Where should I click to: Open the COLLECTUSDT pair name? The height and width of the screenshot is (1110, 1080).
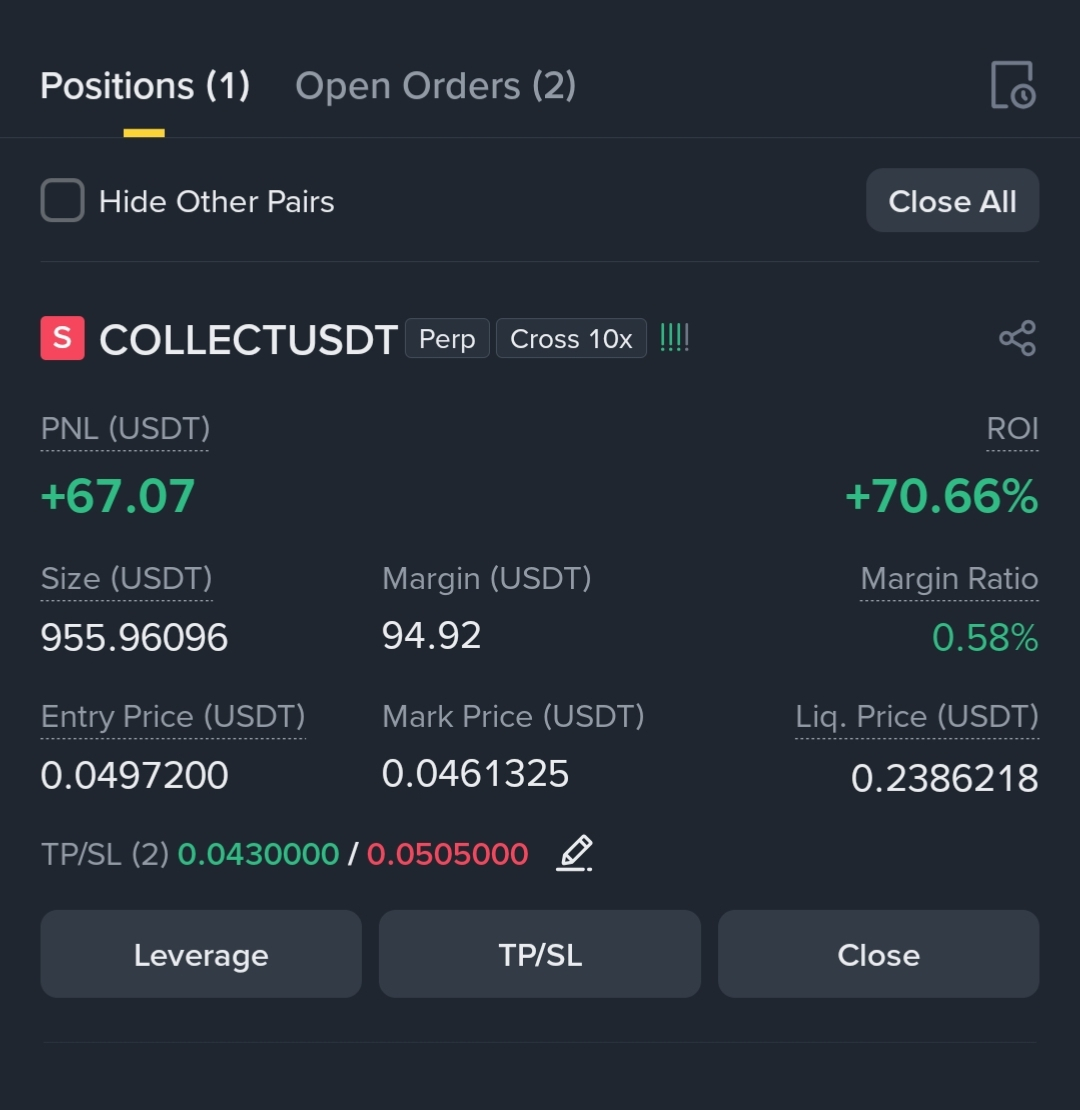(248, 340)
